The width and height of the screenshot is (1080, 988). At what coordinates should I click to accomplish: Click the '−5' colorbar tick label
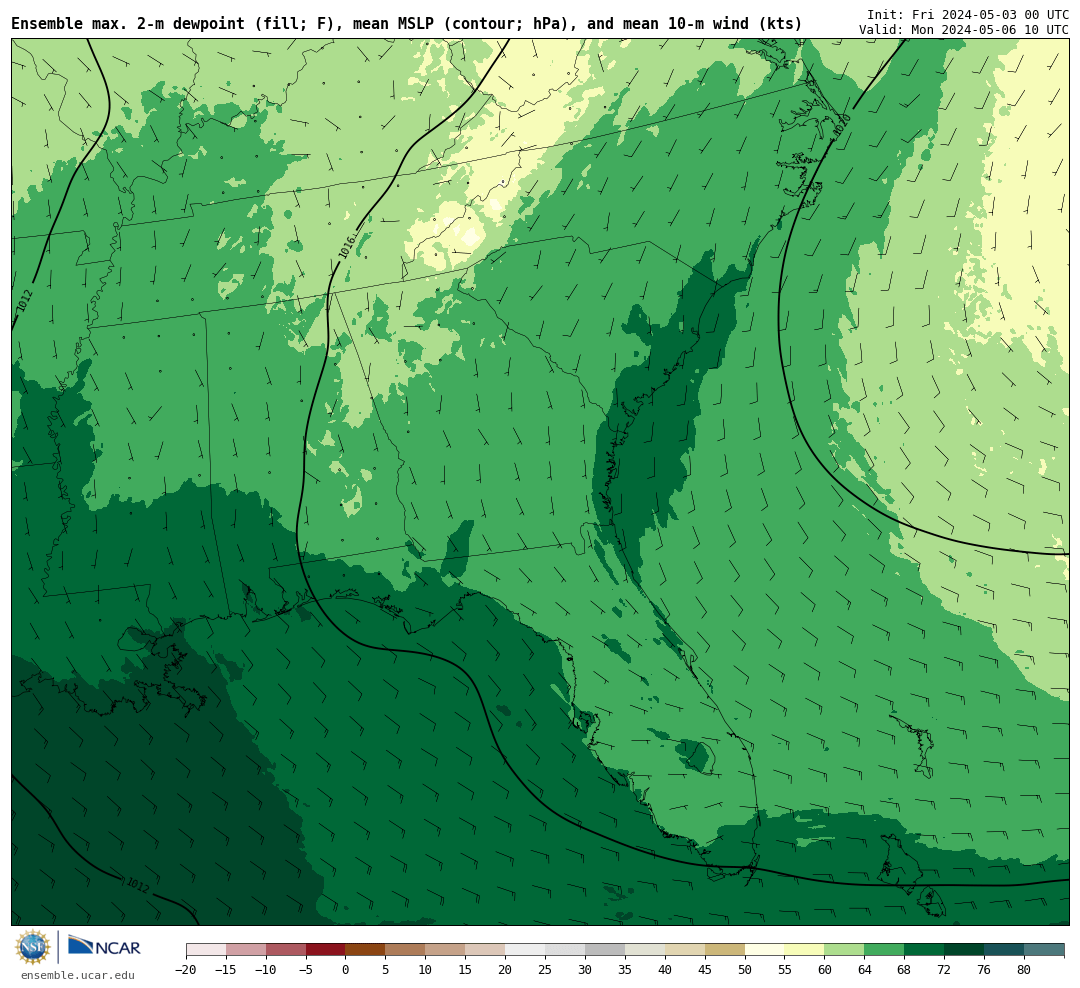(x=306, y=969)
